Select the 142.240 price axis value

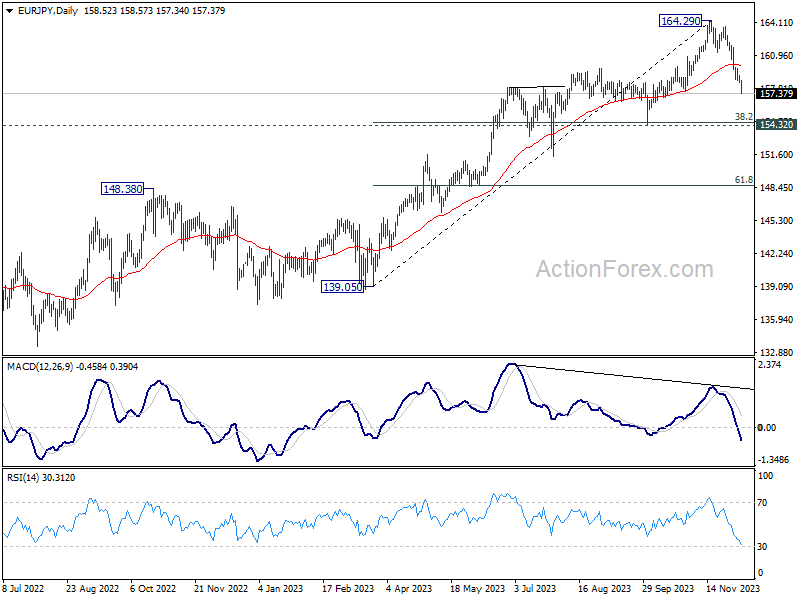777,254
